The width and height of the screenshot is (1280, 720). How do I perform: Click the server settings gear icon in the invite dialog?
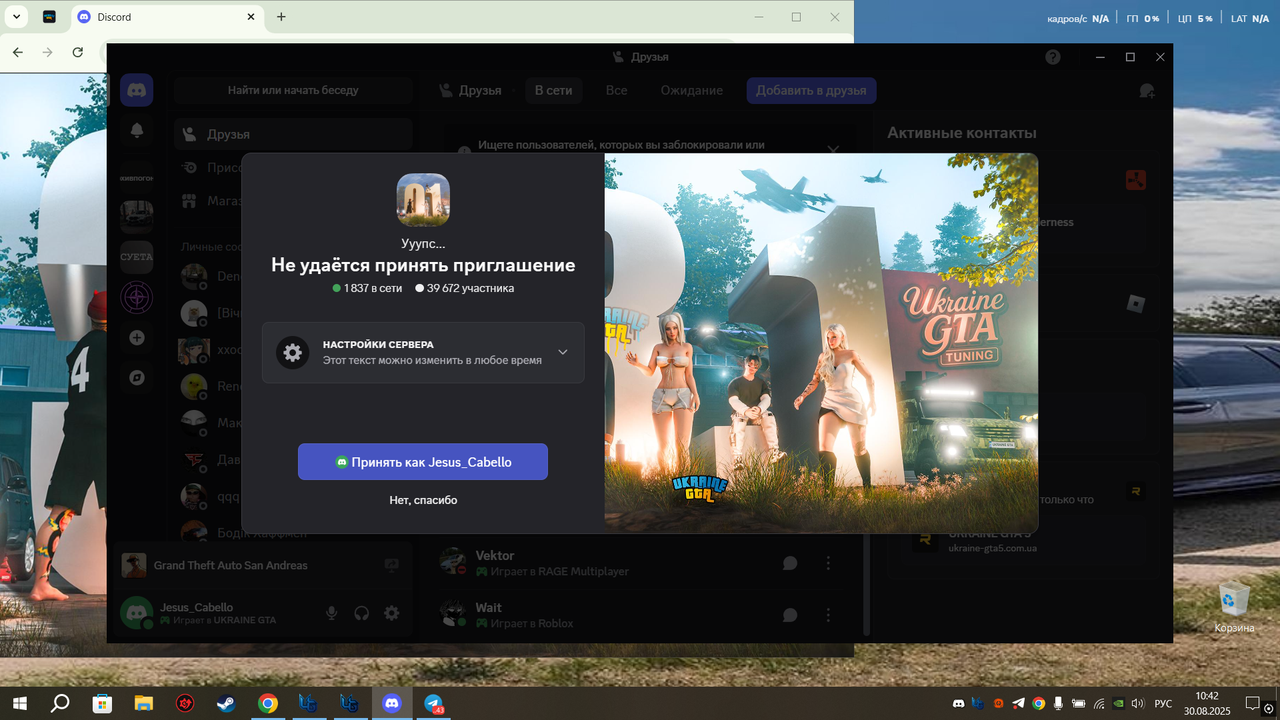coord(293,352)
